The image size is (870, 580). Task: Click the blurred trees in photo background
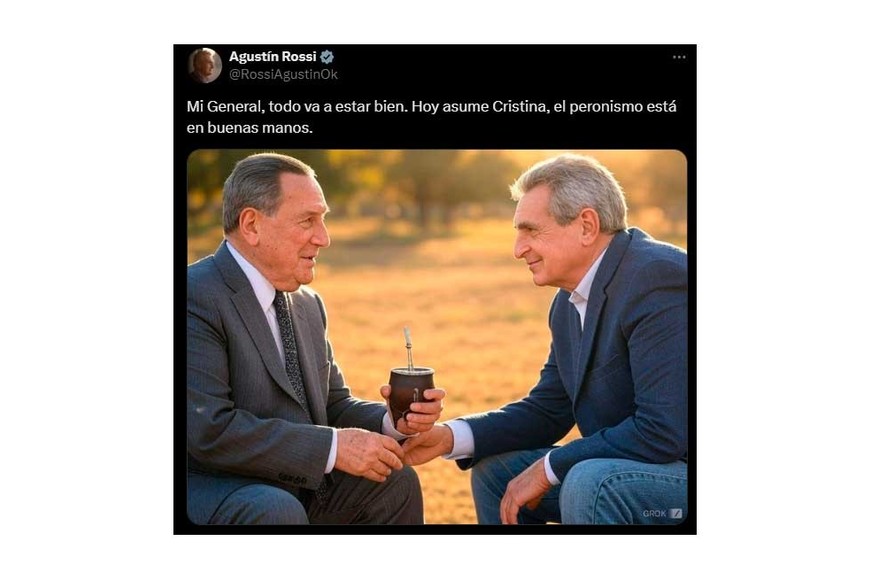pos(422,183)
